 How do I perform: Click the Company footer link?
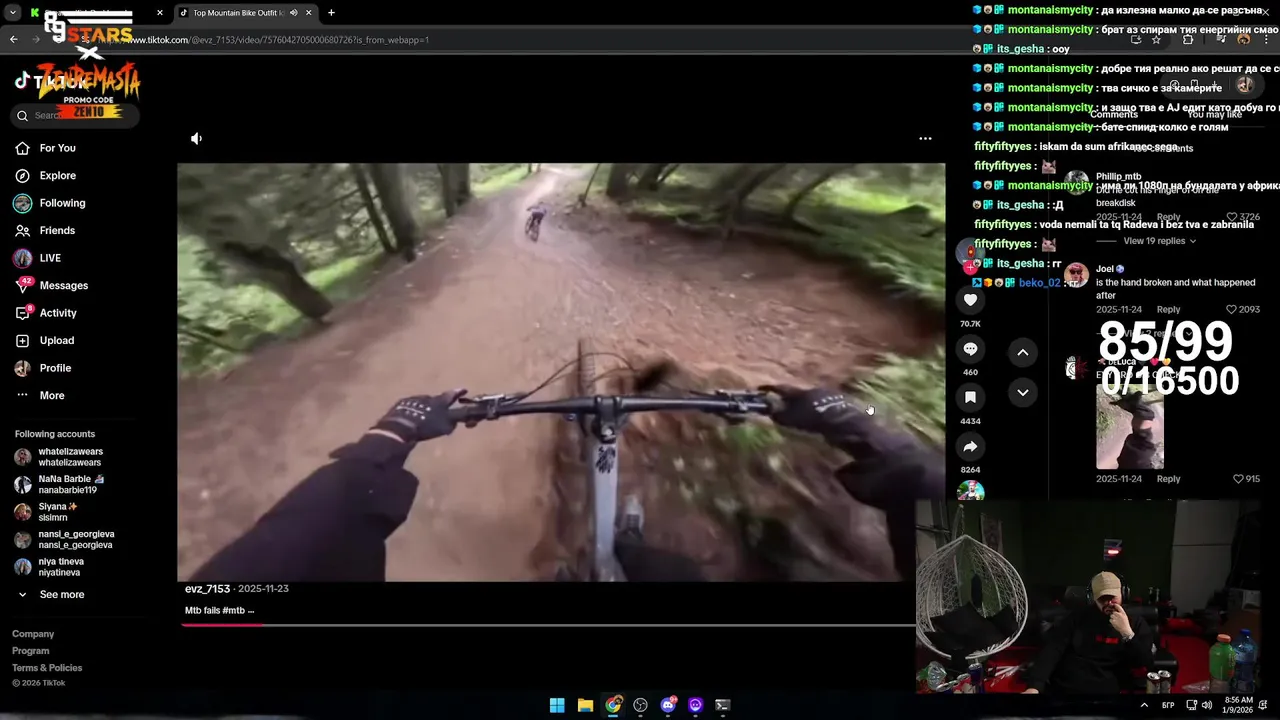pos(33,634)
